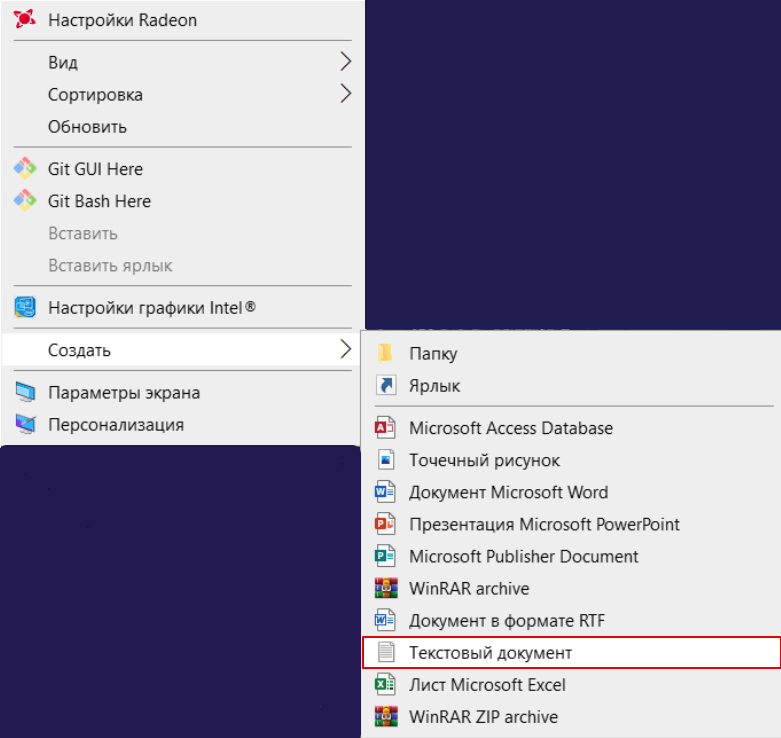The height and width of the screenshot is (738, 781).
Task: Click the Personalization icon
Action: tap(25, 424)
